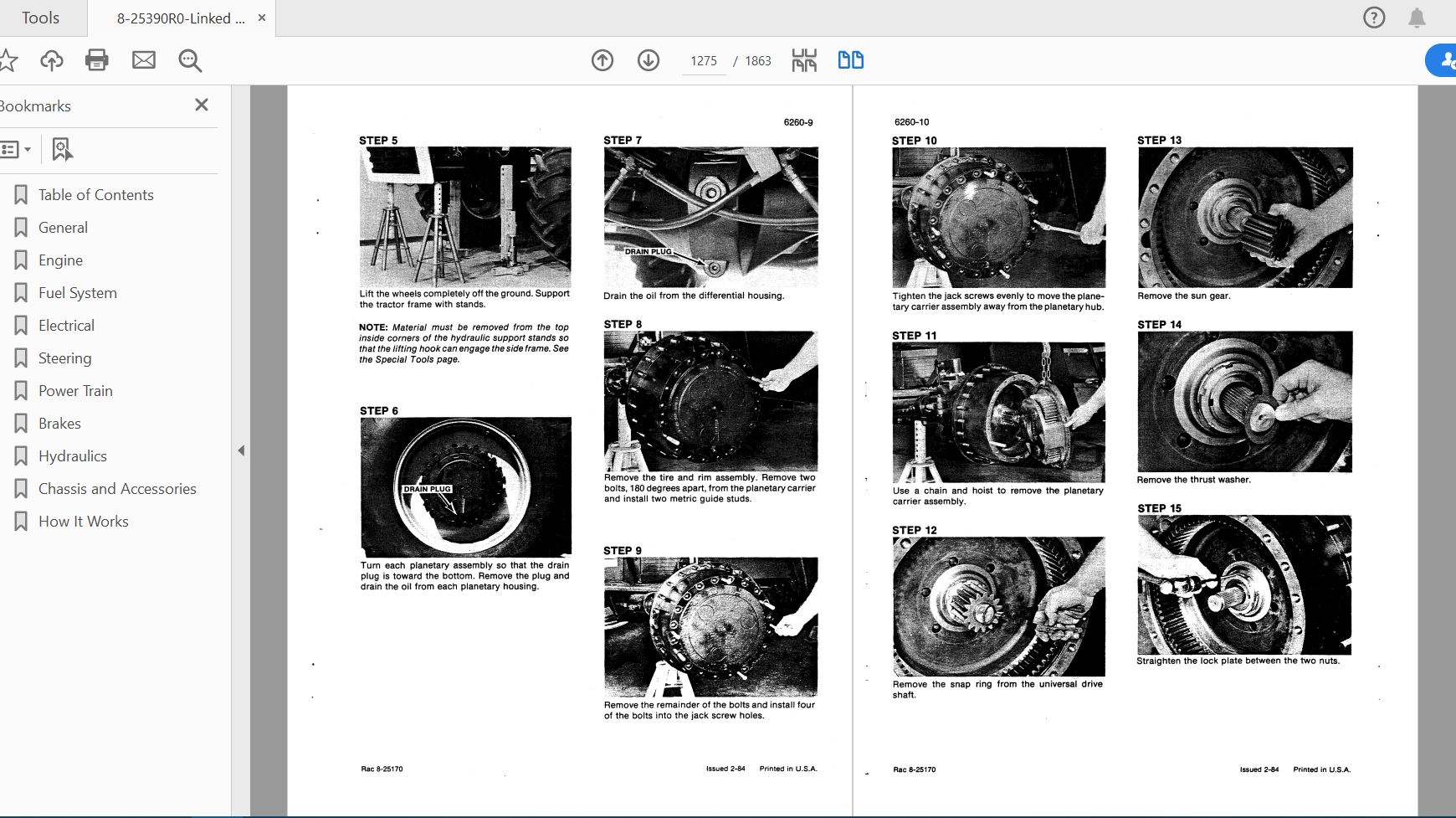Screen dimensions: 1456x818
Task: Click the "STEP 5" heading text
Action: pyautogui.click(x=378, y=141)
